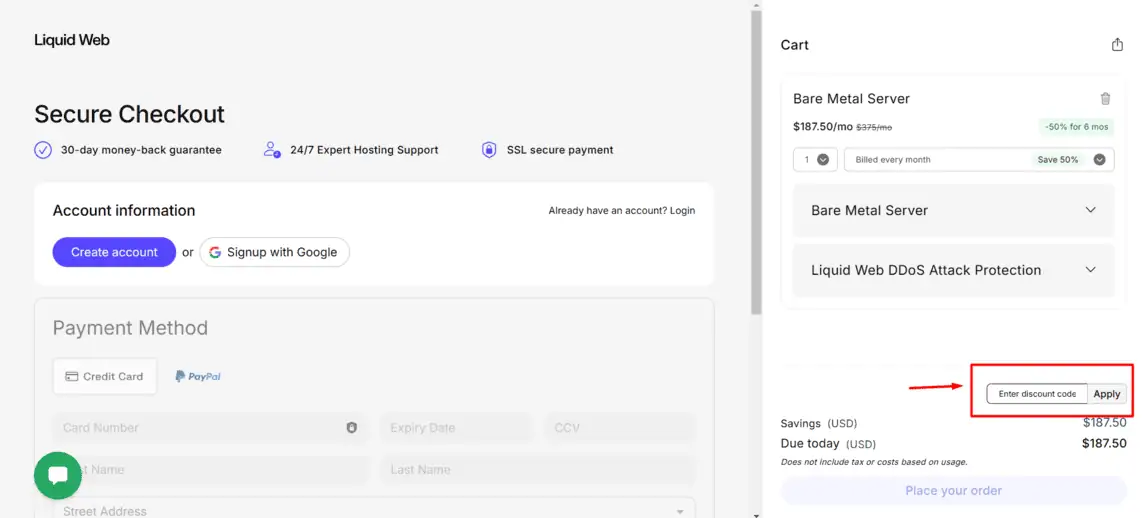
Task: Focus the CCV field
Action: [x=620, y=427]
